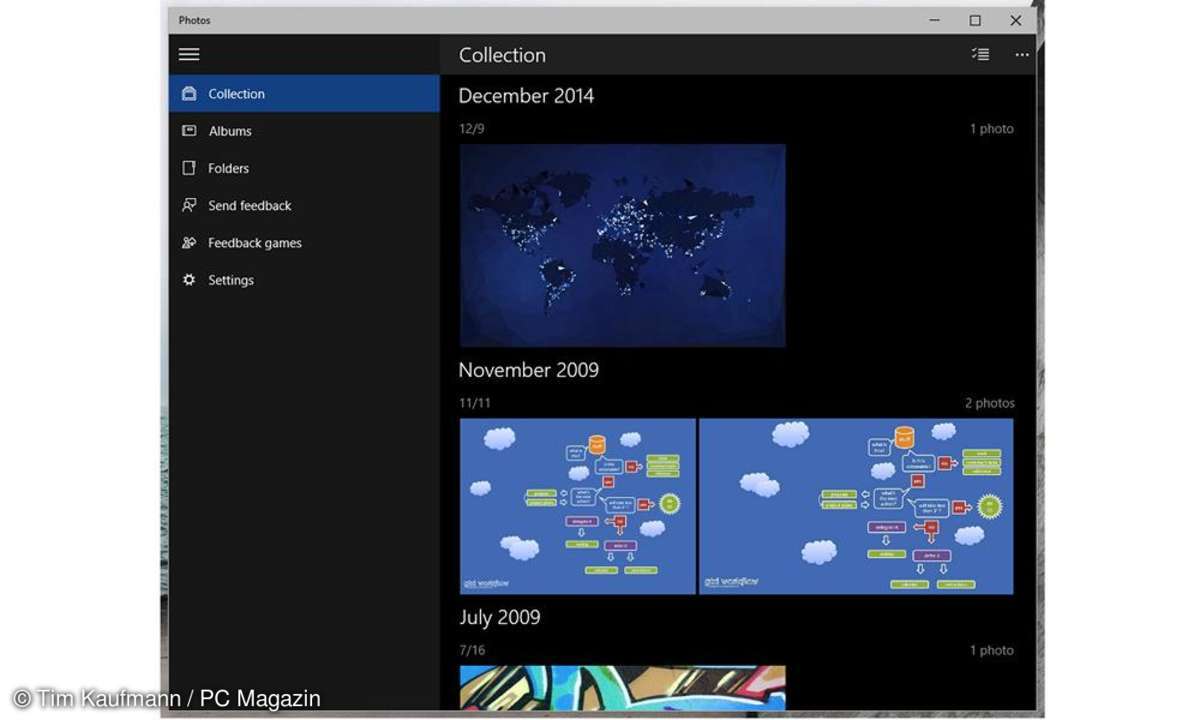
Task: Open the first gtd workflow diagram photo
Action: pos(577,506)
